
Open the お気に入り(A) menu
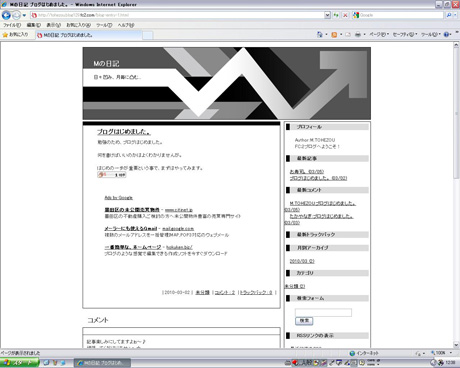pos(79,25)
